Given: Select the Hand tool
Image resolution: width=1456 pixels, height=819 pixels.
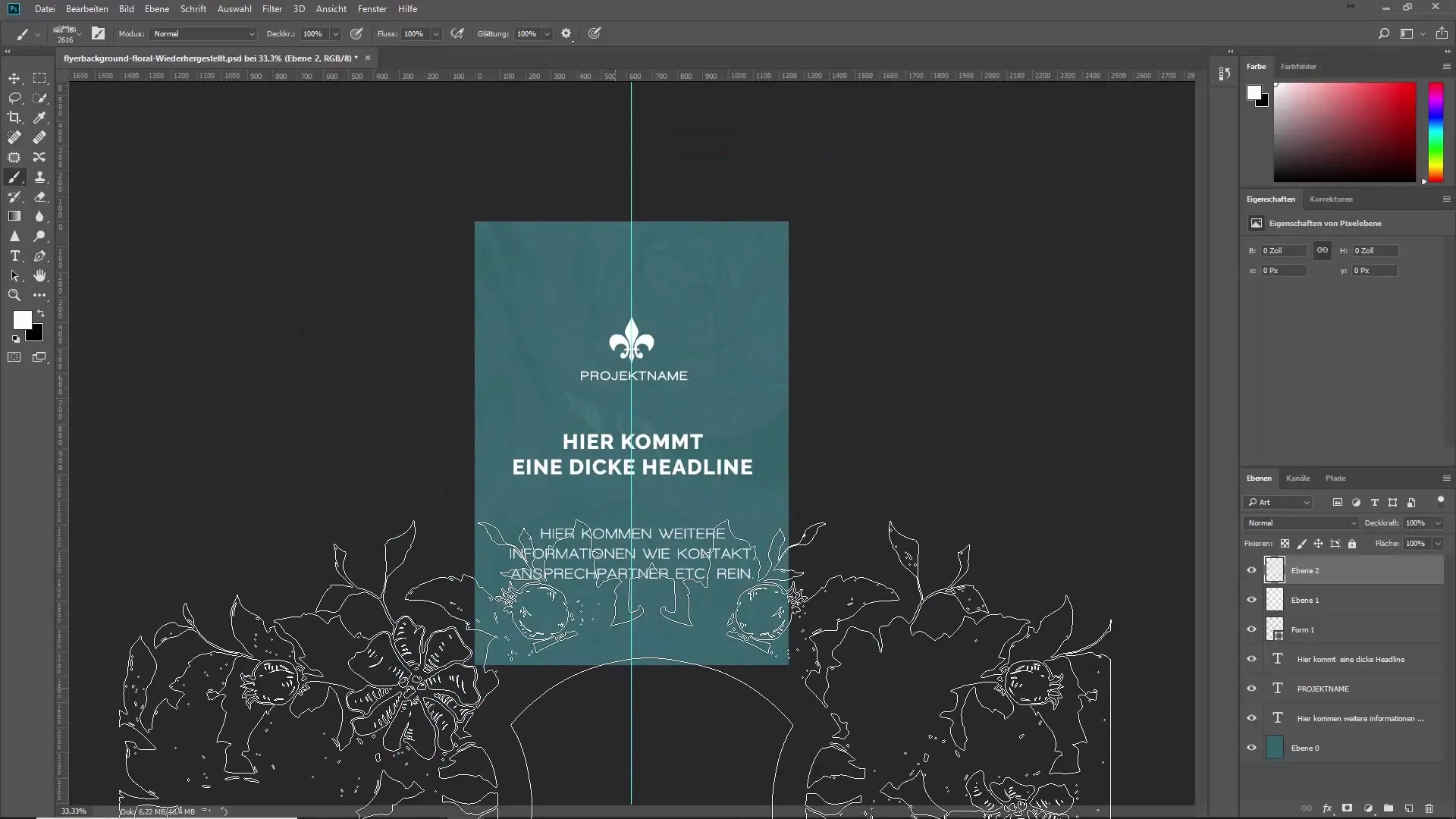Looking at the screenshot, I should [x=39, y=275].
